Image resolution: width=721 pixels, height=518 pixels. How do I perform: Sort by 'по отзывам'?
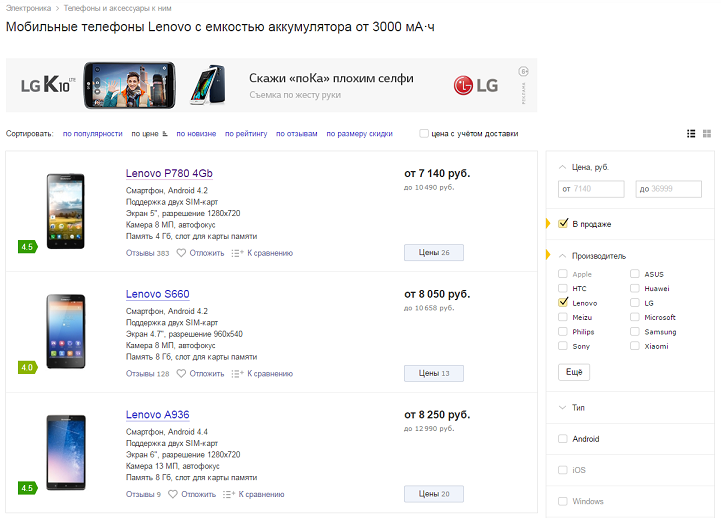tap(297, 134)
